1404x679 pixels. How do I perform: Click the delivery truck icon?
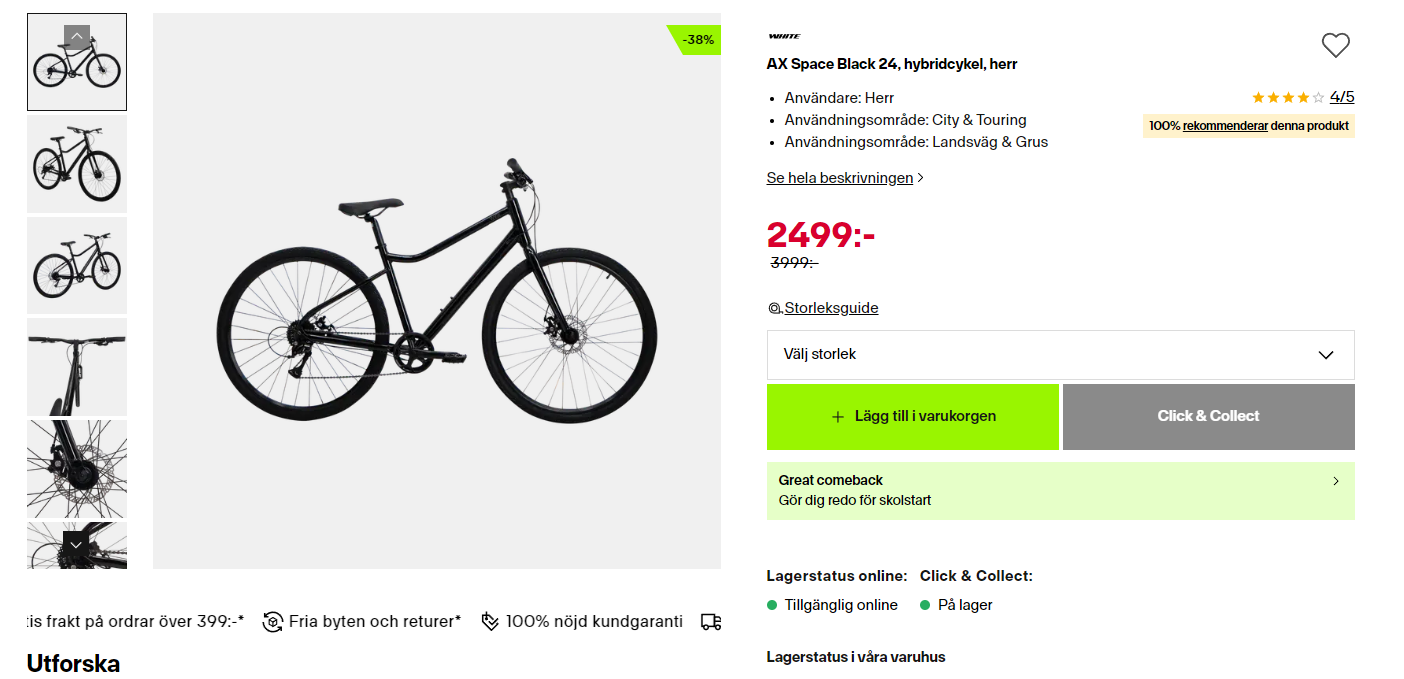coord(711,622)
